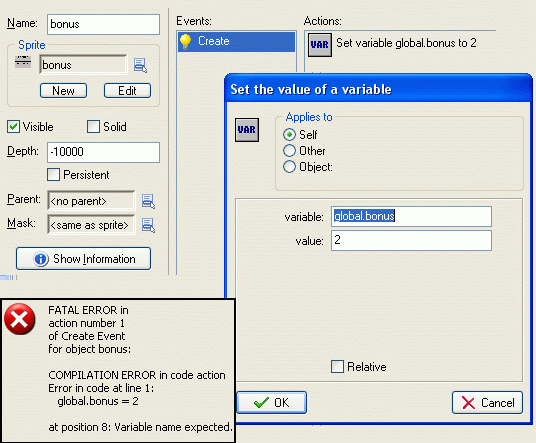Open the Parent object selection menu
Image resolution: width=536 pixels, height=443 pixels.
(148, 201)
